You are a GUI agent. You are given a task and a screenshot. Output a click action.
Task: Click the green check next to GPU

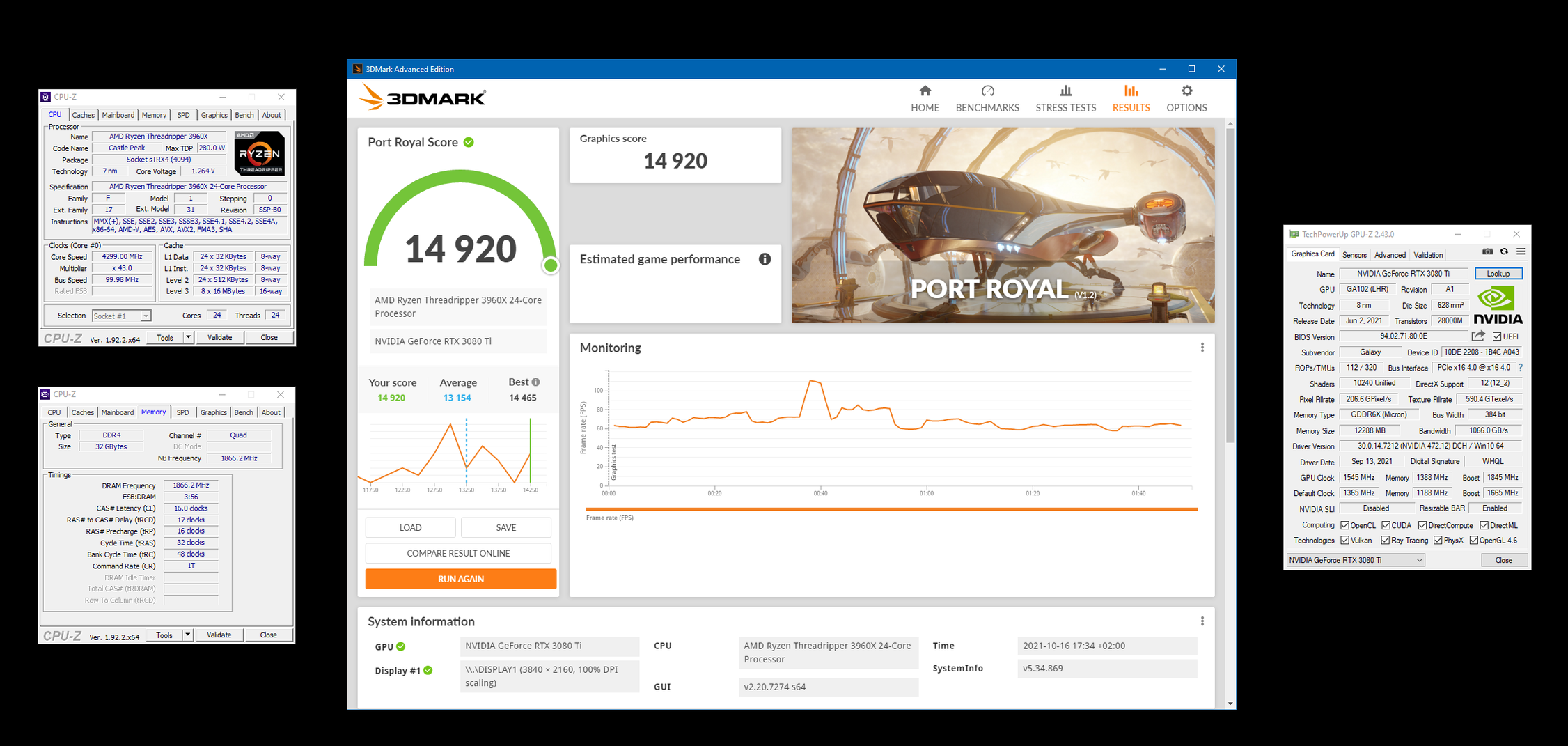(401, 646)
